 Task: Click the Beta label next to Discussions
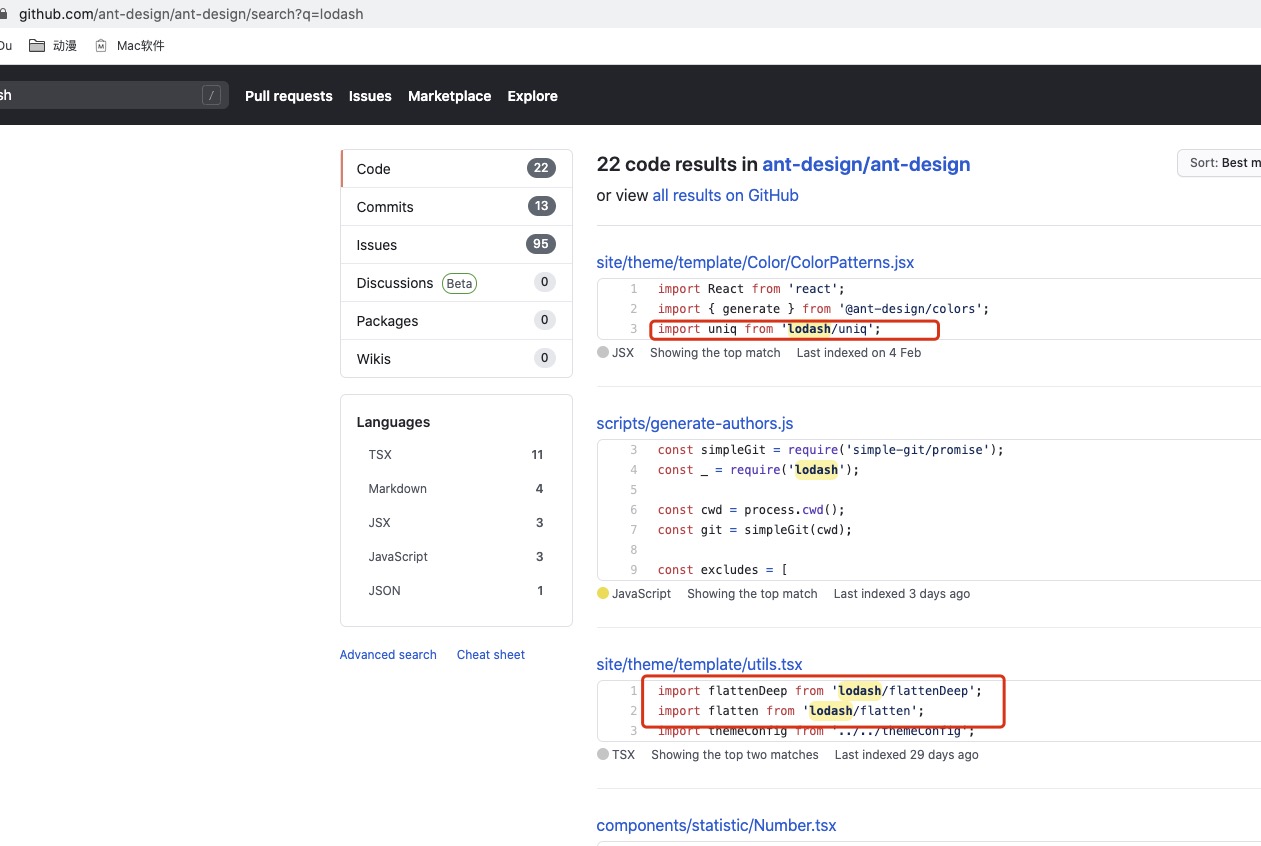click(459, 283)
